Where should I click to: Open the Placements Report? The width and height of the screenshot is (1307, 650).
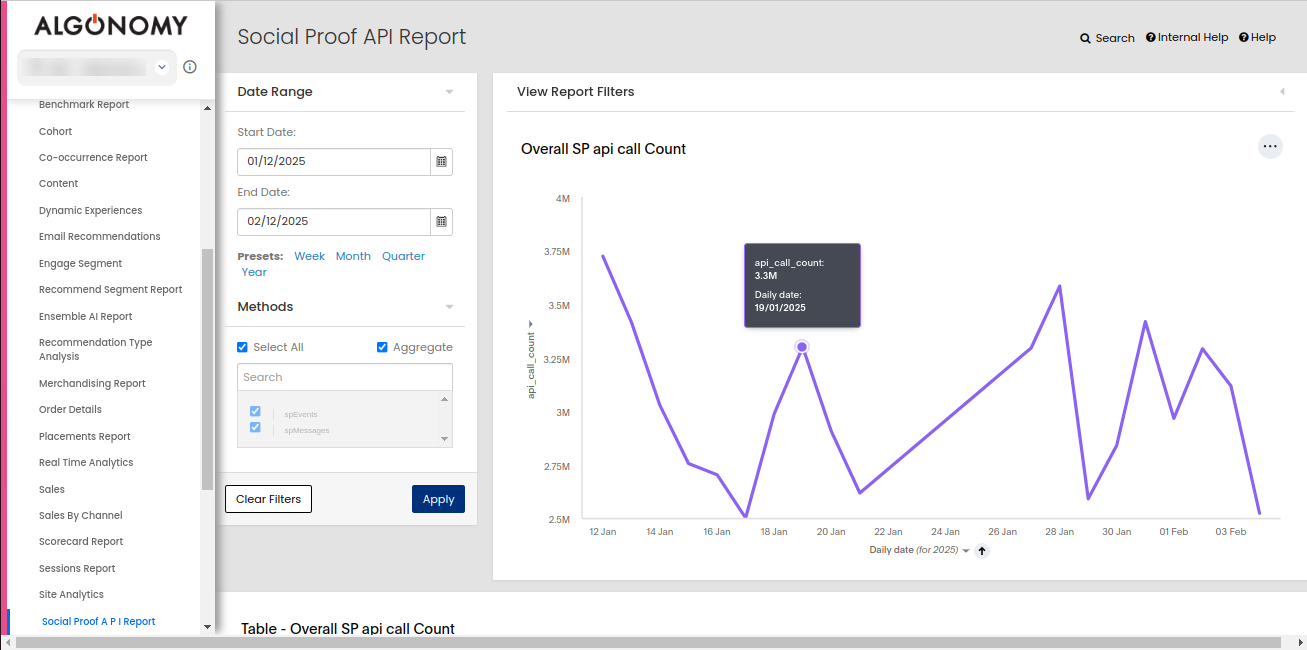[x=85, y=436]
